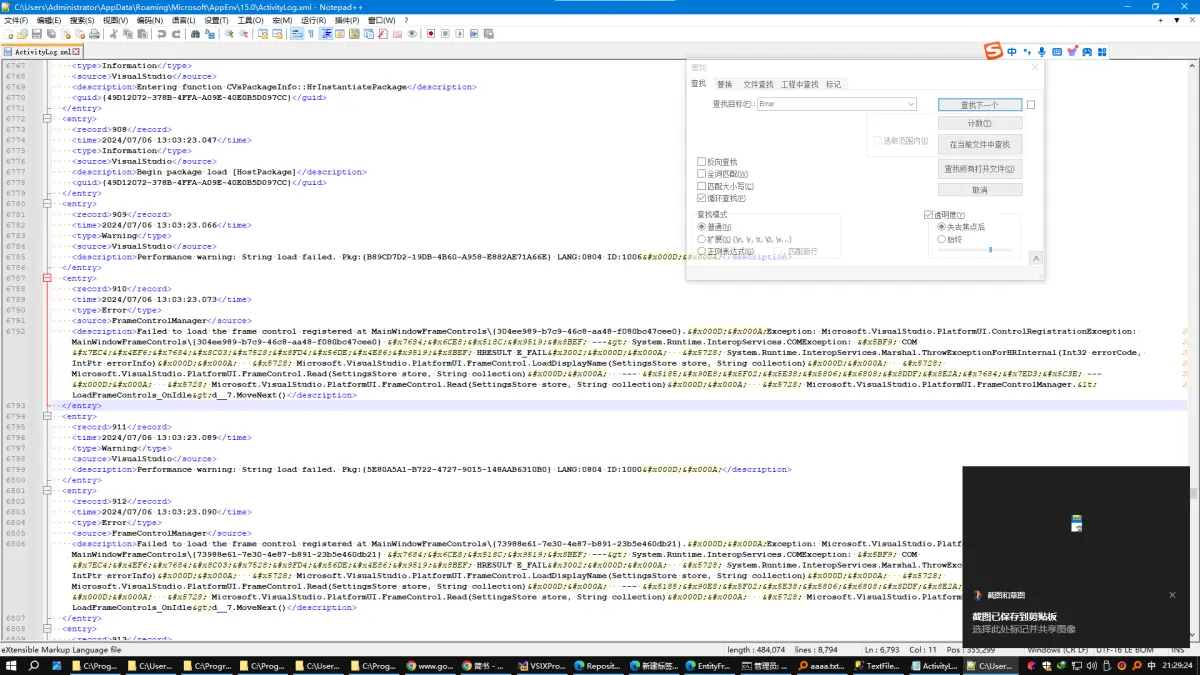This screenshot has width=1200, height=675.
Task: Collapse the entry fold at line 6808
Action: click(46, 629)
